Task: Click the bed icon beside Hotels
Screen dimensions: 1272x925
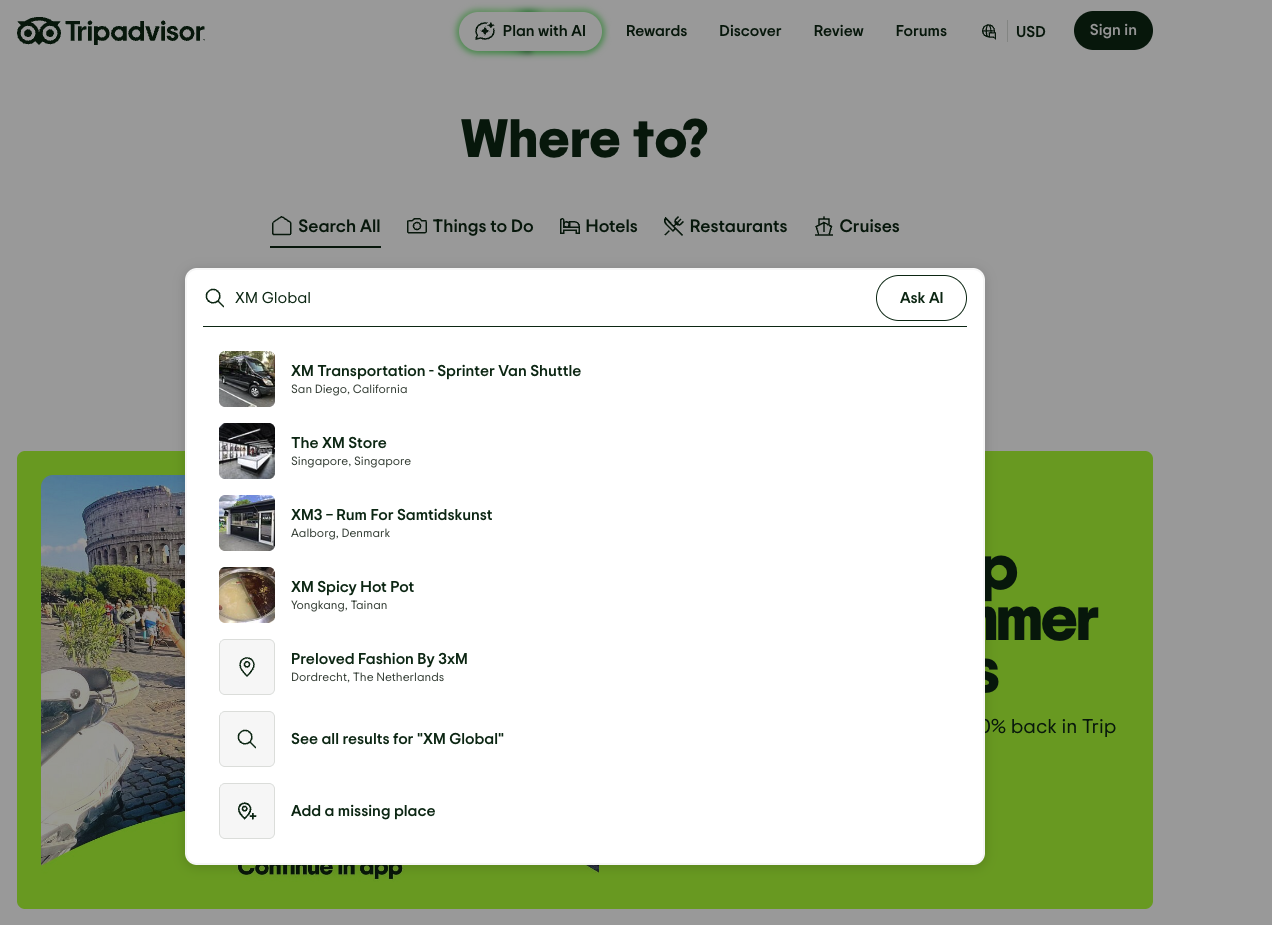Action: 570,226
